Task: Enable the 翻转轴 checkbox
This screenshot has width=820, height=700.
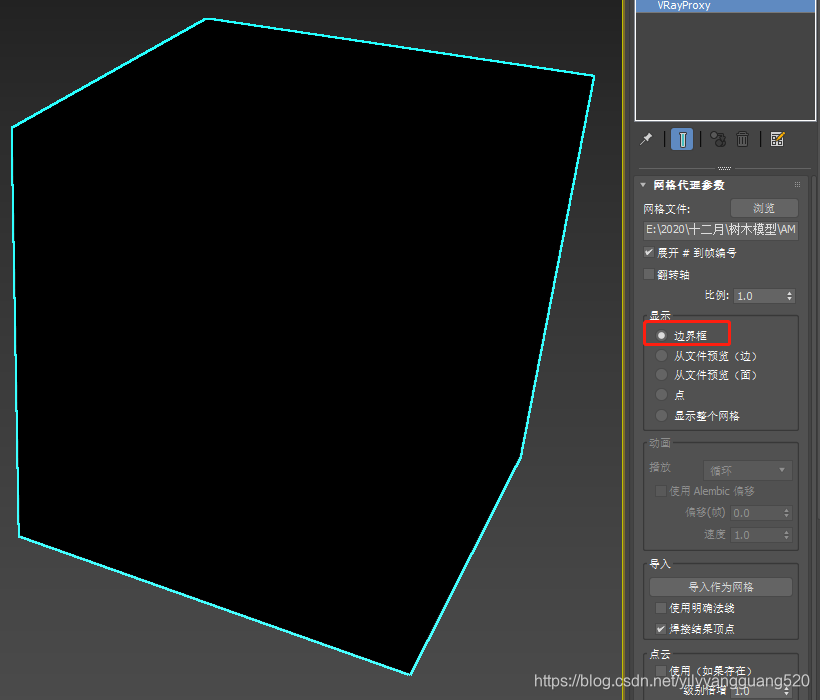Action: tap(649, 274)
